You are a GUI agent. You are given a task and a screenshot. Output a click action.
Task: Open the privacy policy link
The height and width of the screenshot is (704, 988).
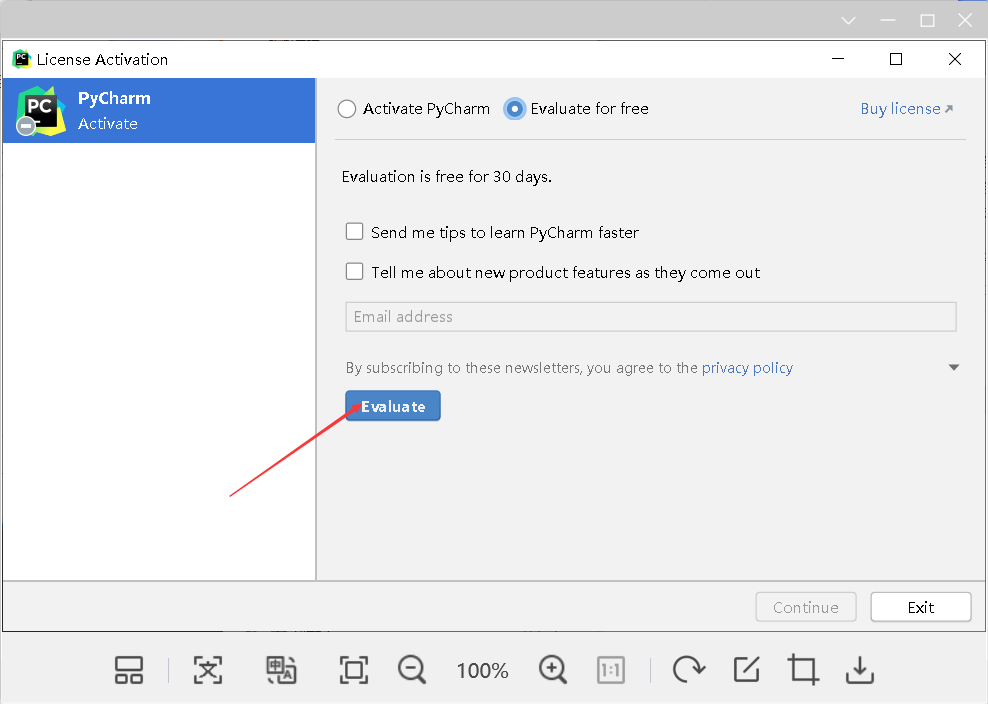747,367
